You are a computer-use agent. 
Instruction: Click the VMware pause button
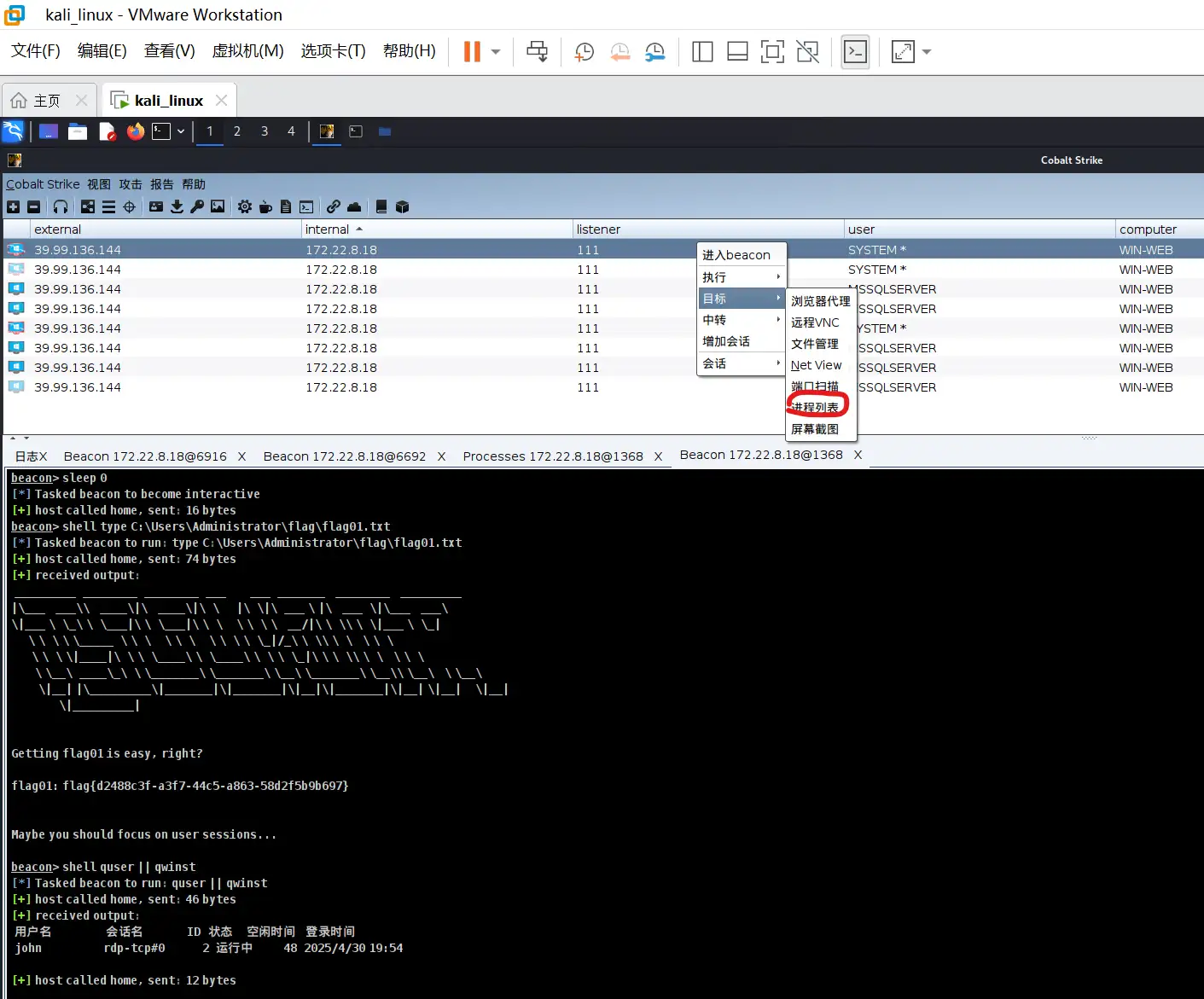point(472,52)
